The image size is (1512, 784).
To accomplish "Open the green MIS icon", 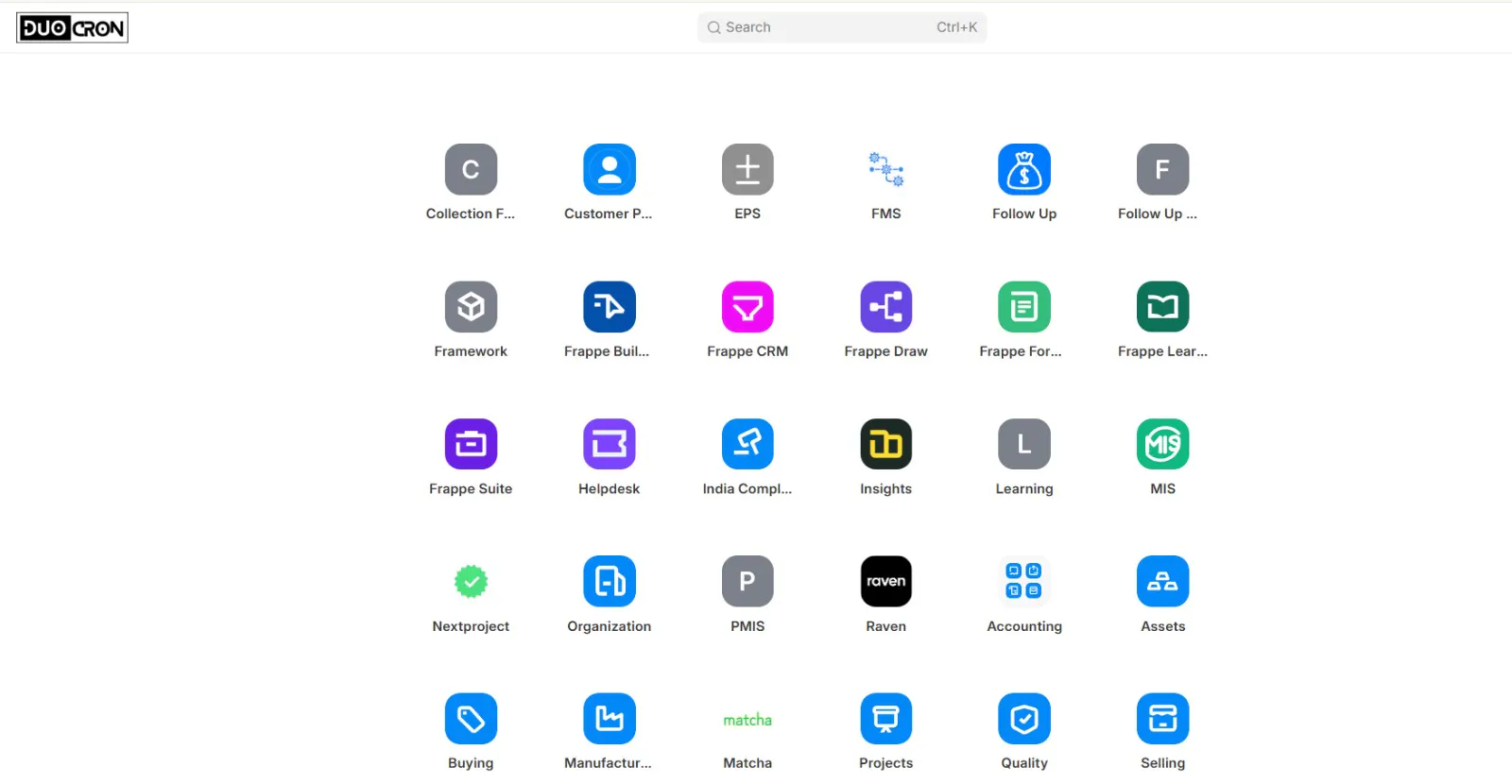I will (x=1163, y=444).
